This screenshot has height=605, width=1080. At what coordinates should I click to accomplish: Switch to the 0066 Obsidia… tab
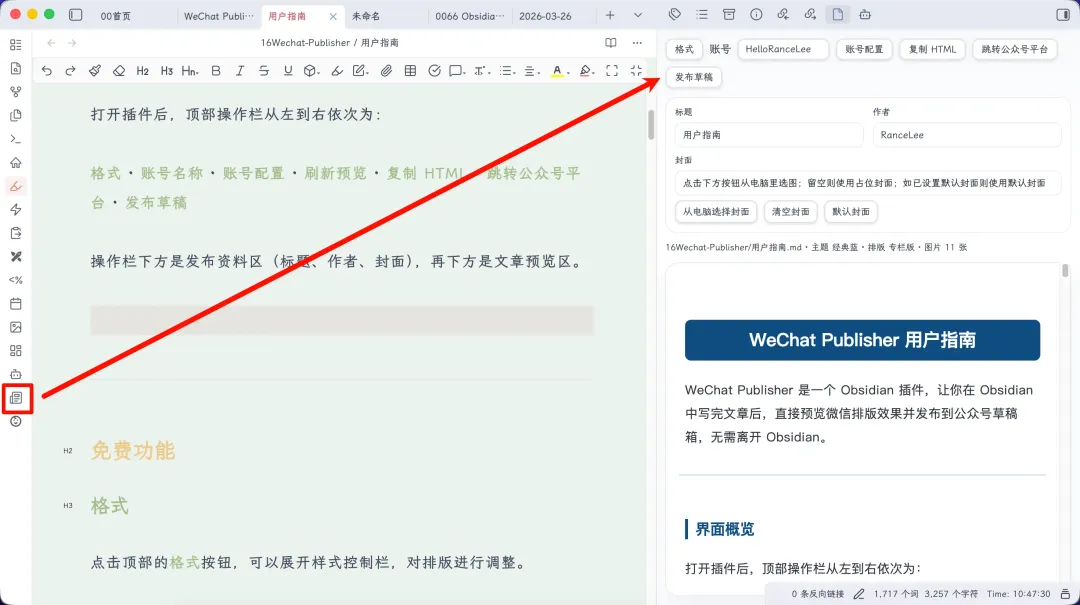(470, 15)
